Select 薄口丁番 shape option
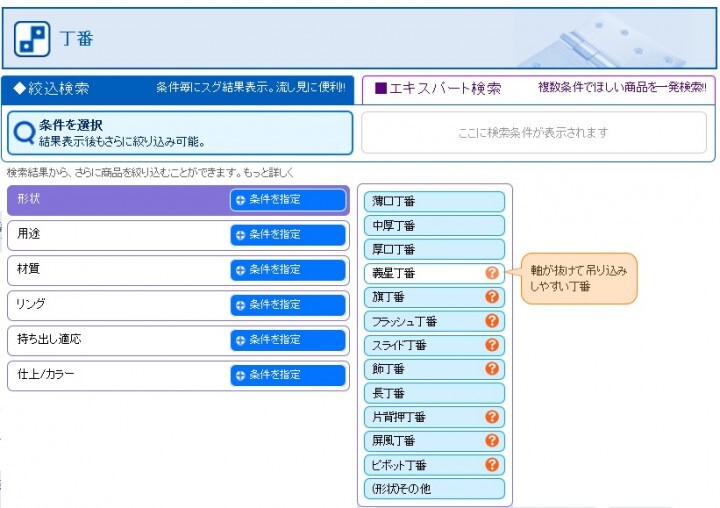 [434, 201]
